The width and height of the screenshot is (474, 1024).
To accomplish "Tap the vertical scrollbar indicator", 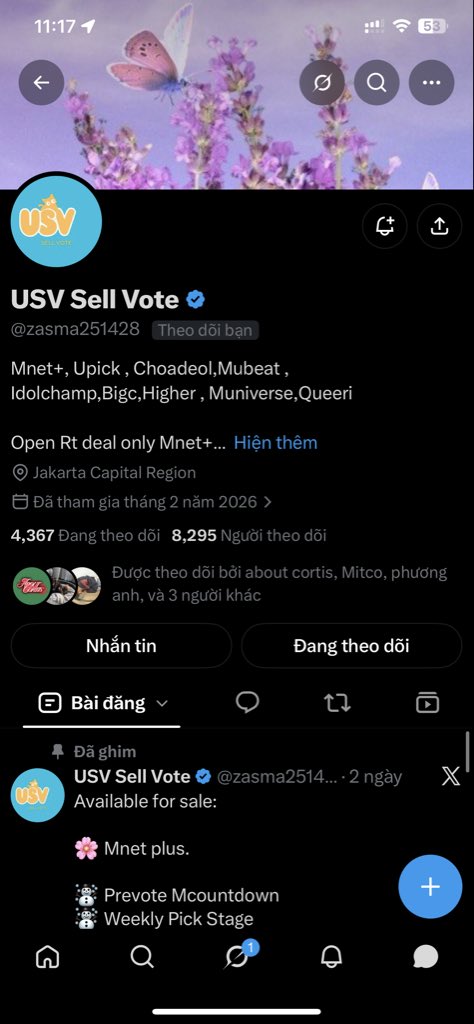I will click(467, 752).
